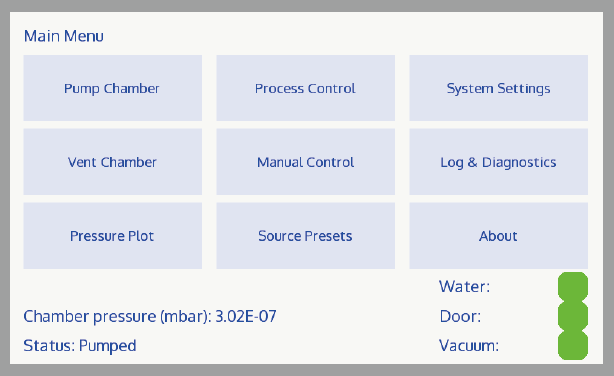Click the Water label
Image resolution: width=614 pixels, height=376 pixels.
coord(464,287)
